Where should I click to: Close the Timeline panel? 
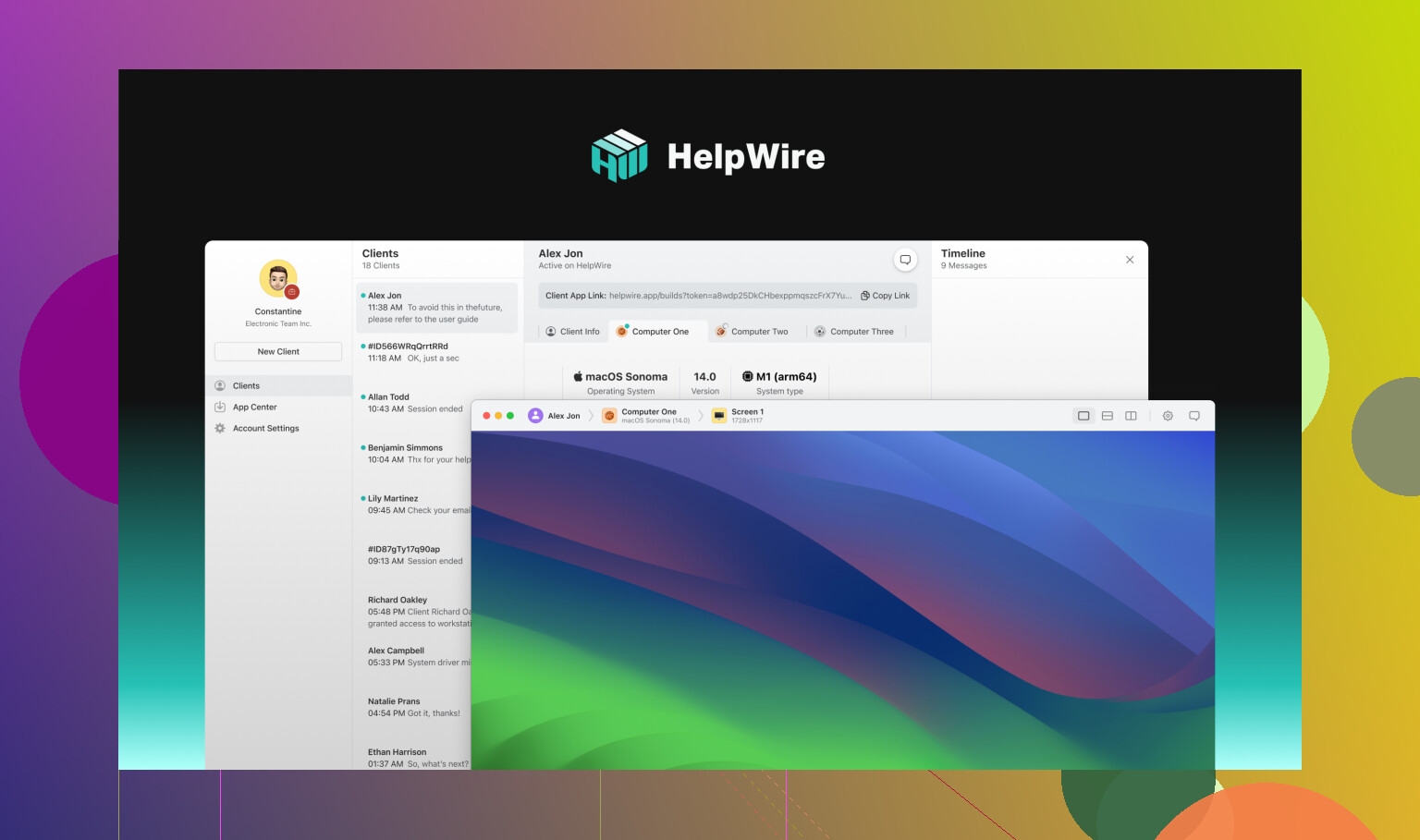(x=1130, y=260)
